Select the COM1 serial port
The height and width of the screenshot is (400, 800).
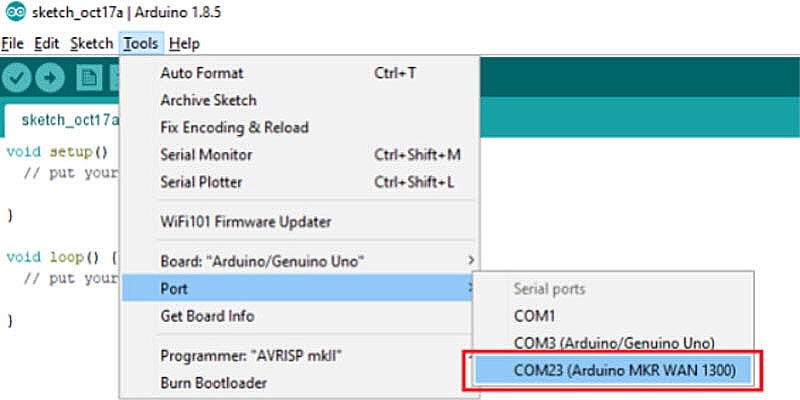tap(534, 315)
